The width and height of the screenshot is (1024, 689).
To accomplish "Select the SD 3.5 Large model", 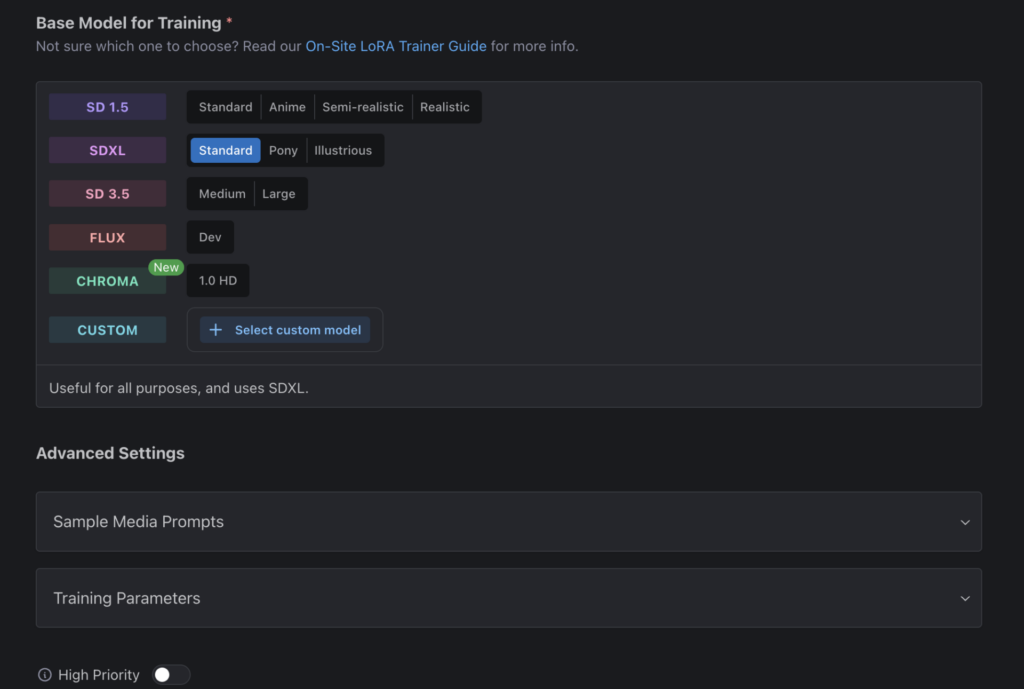I will tap(278, 194).
